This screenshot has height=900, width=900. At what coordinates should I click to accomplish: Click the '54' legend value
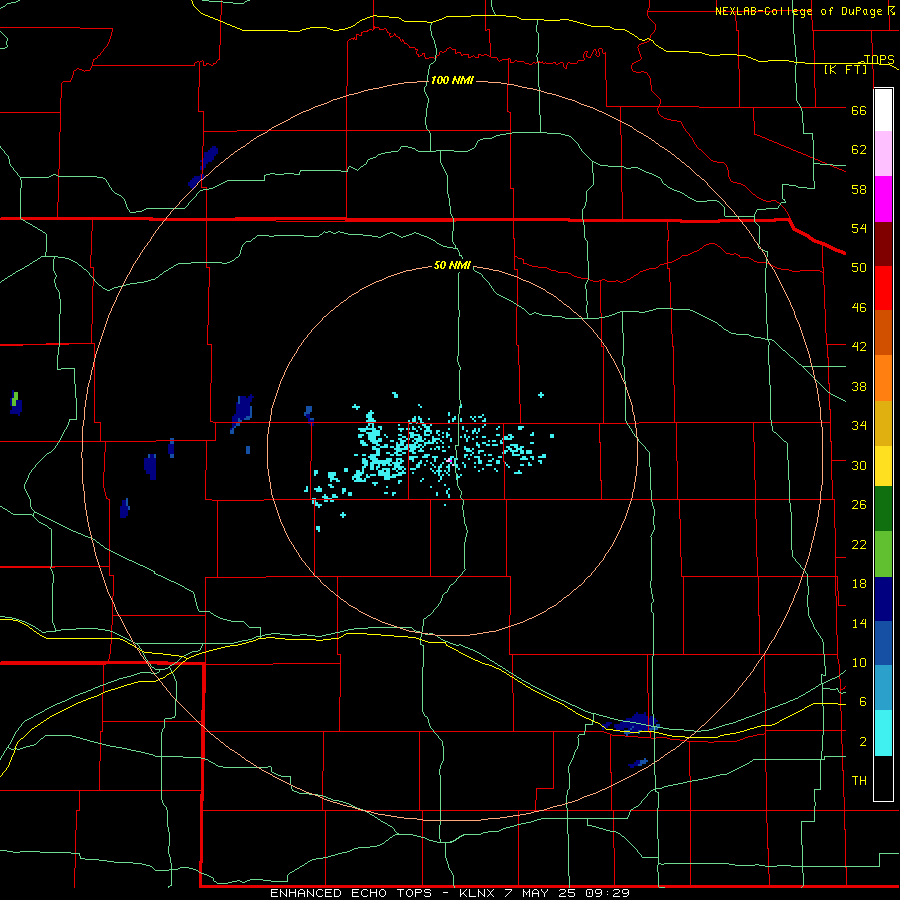coord(859,228)
